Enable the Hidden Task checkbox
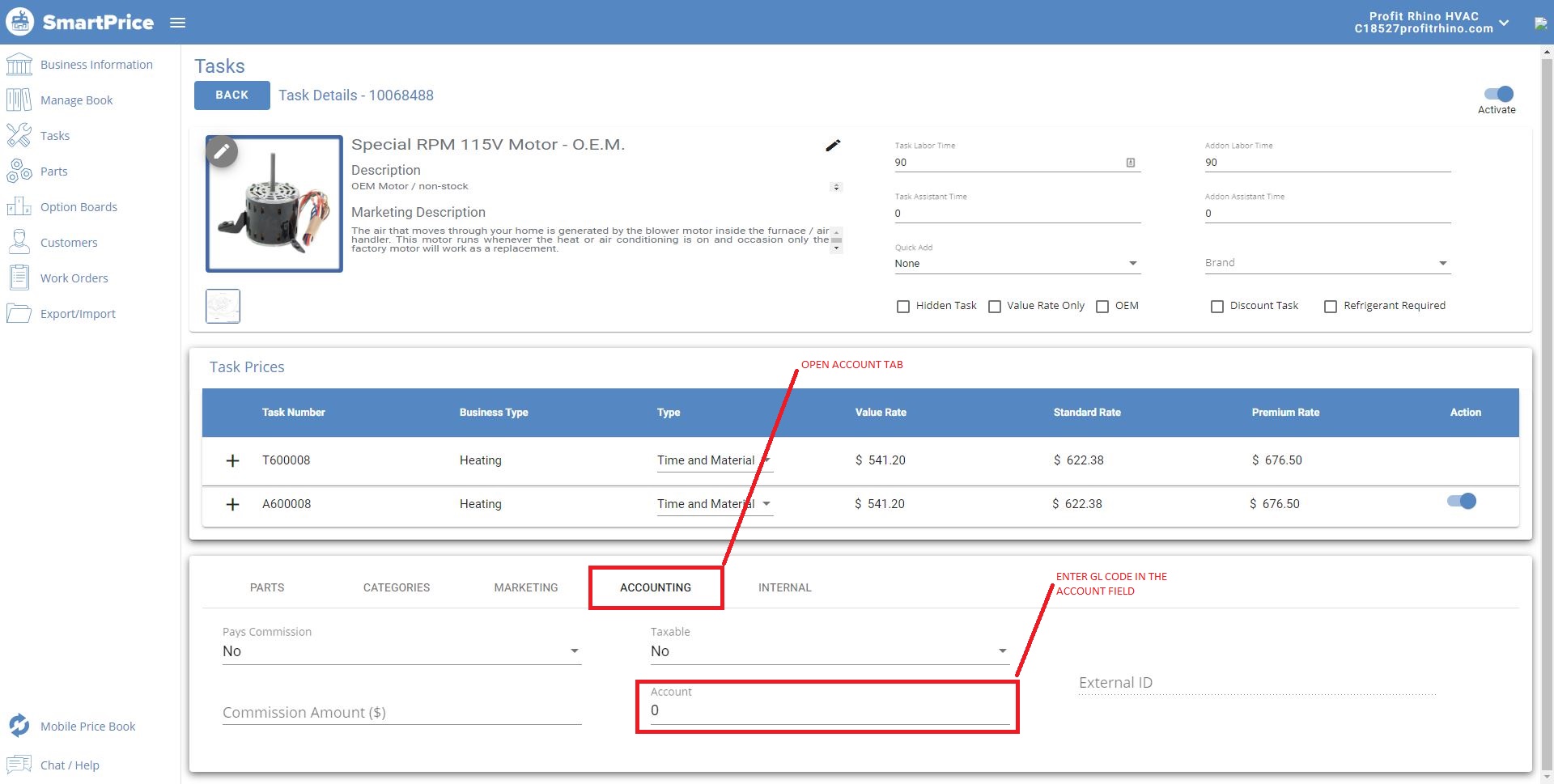The image size is (1554, 784). pyautogui.click(x=903, y=306)
